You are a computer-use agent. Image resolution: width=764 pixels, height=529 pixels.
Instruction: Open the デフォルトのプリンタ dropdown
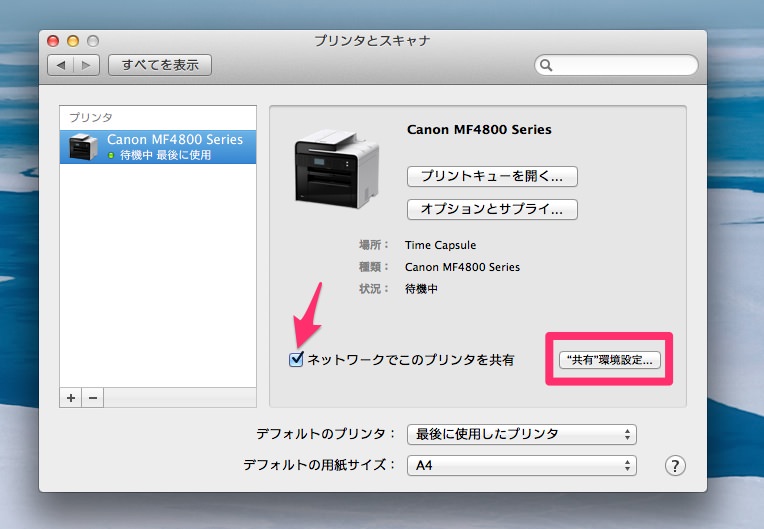pos(522,434)
